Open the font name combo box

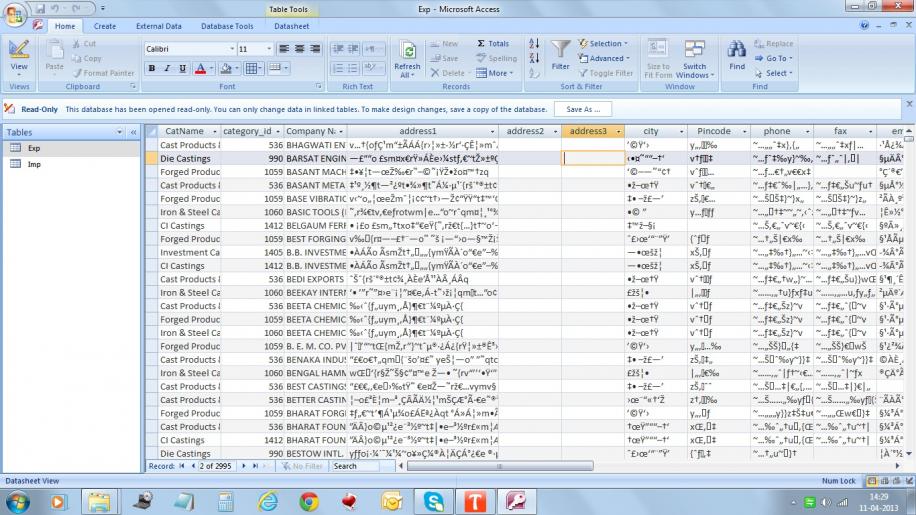pos(190,48)
